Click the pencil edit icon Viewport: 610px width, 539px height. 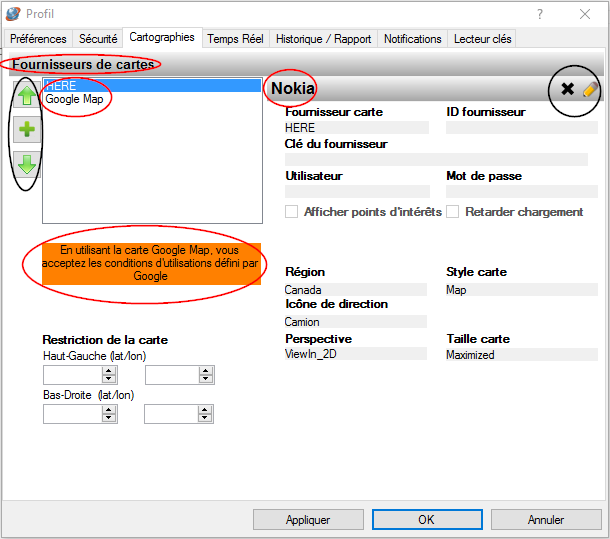pos(589,89)
